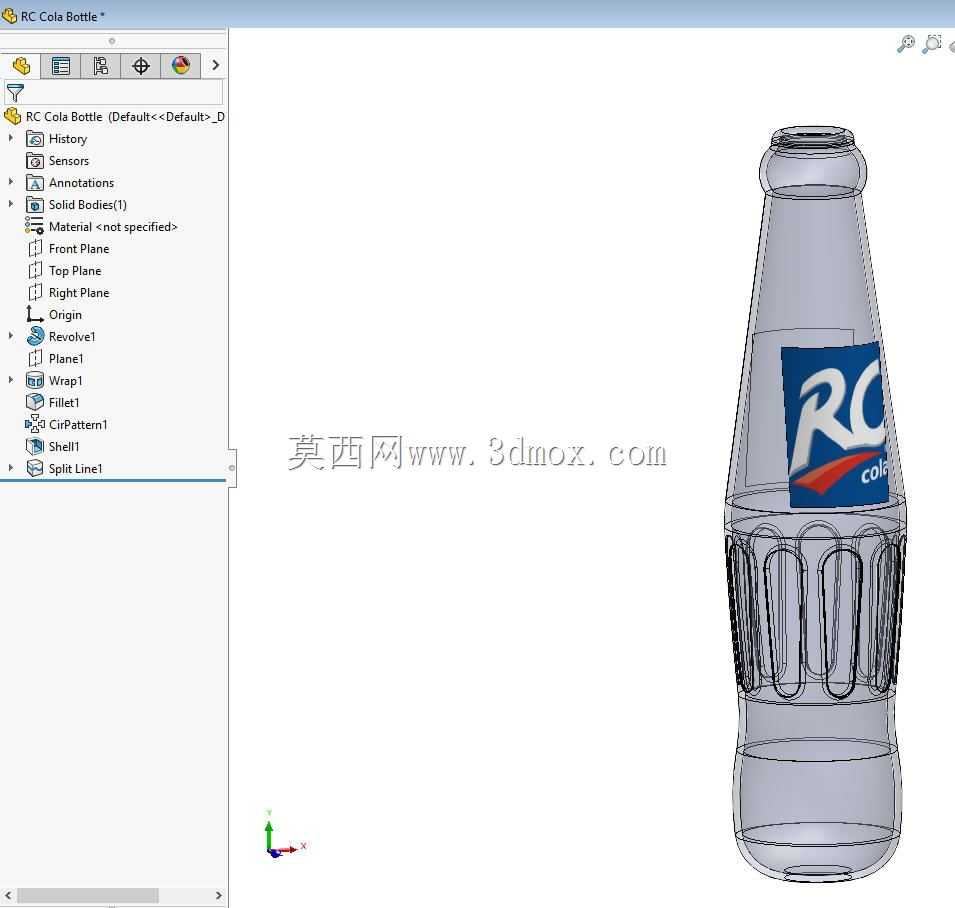
Task: Click the Solid Bodies(1) label
Action: tap(88, 205)
